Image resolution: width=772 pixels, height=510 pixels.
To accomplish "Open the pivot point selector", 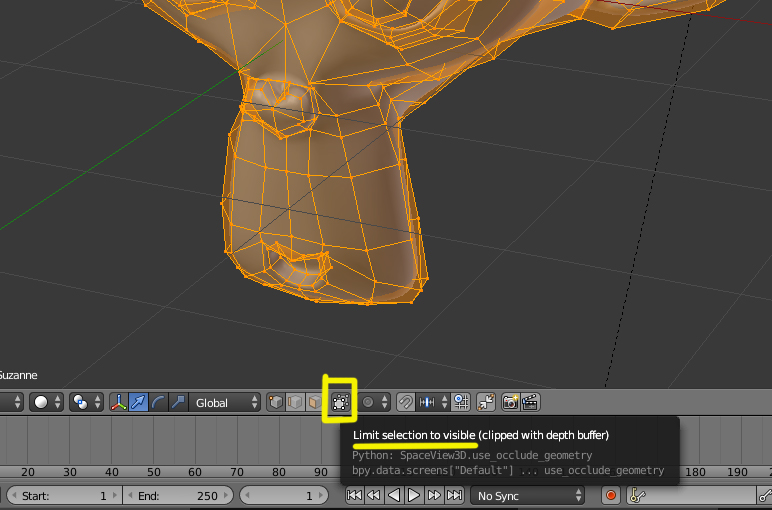I will click(x=86, y=402).
